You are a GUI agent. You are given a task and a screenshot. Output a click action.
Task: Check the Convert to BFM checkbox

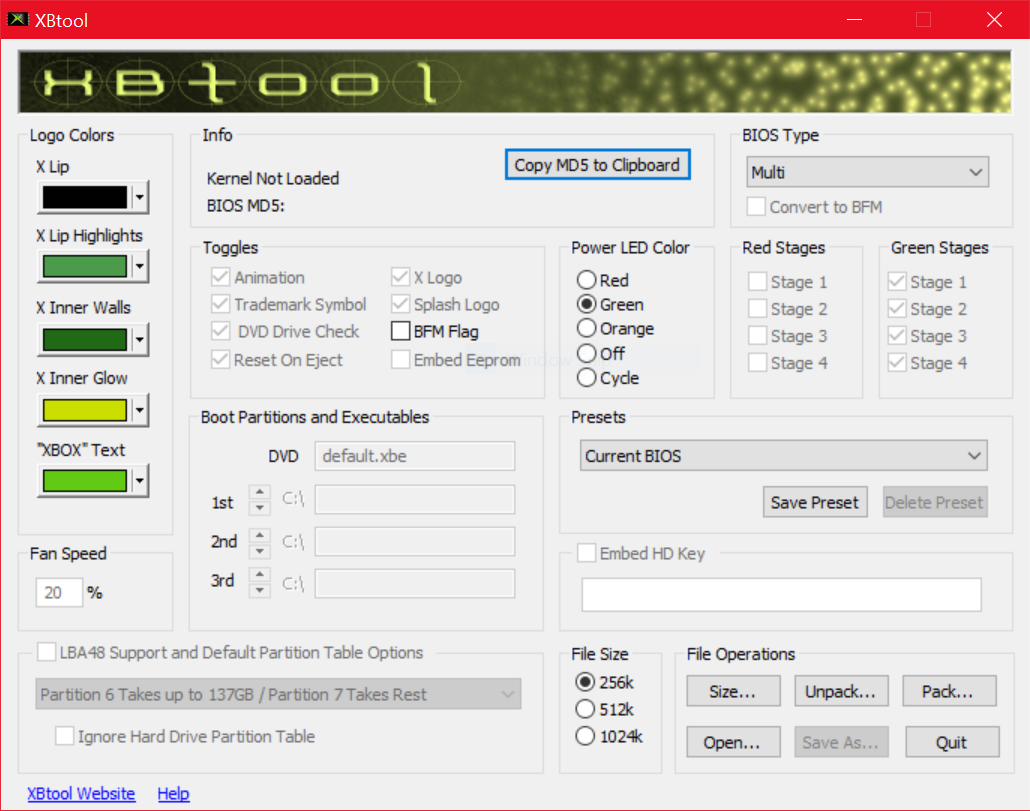pyautogui.click(x=756, y=207)
